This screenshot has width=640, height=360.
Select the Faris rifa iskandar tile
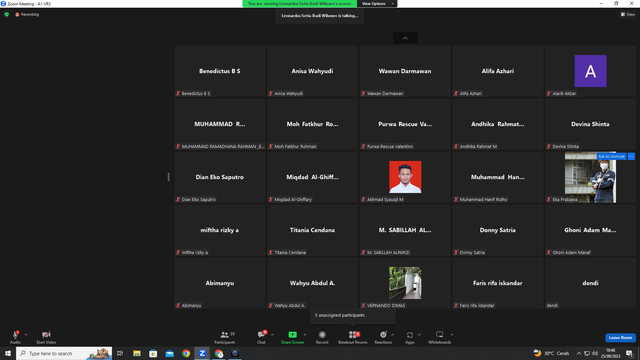click(498, 283)
